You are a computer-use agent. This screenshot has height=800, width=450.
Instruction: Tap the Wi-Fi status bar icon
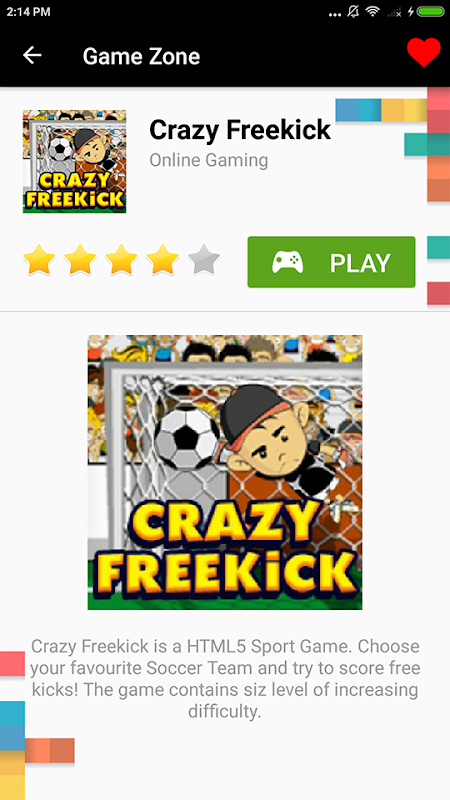pyautogui.click(x=373, y=12)
